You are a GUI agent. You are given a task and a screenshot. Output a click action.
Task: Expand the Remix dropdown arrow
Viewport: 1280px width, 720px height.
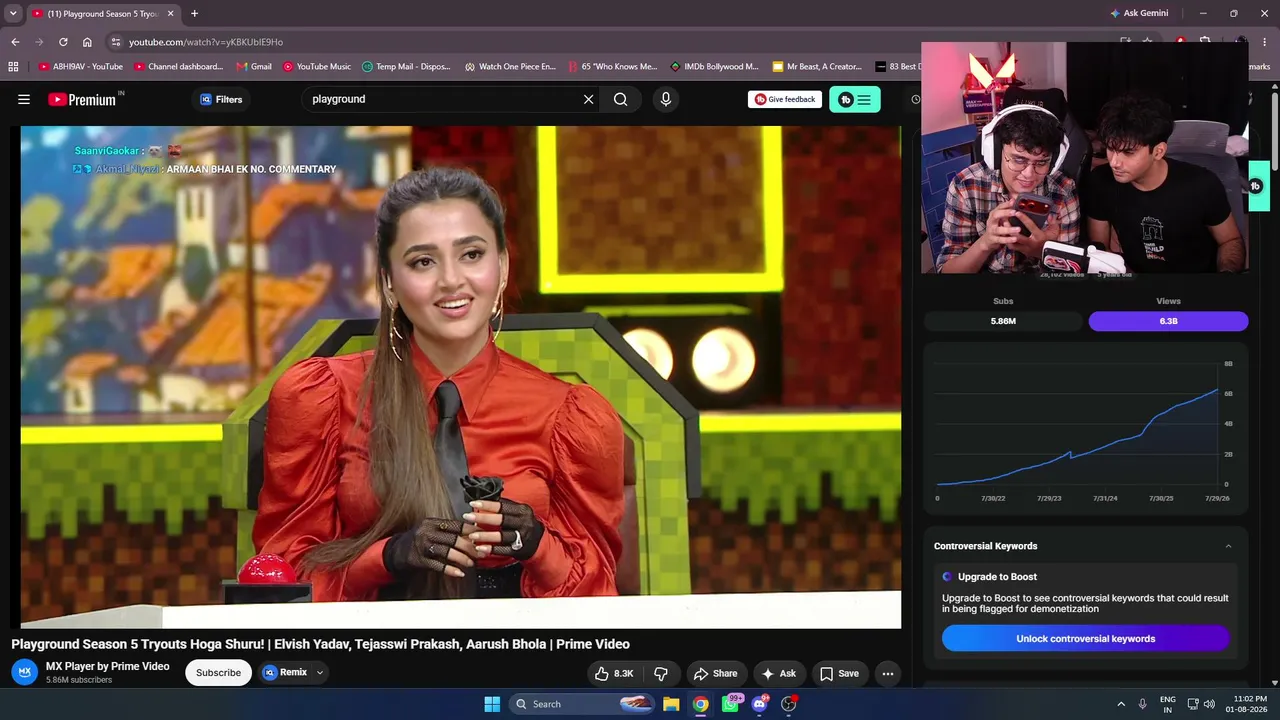tap(320, 672)
